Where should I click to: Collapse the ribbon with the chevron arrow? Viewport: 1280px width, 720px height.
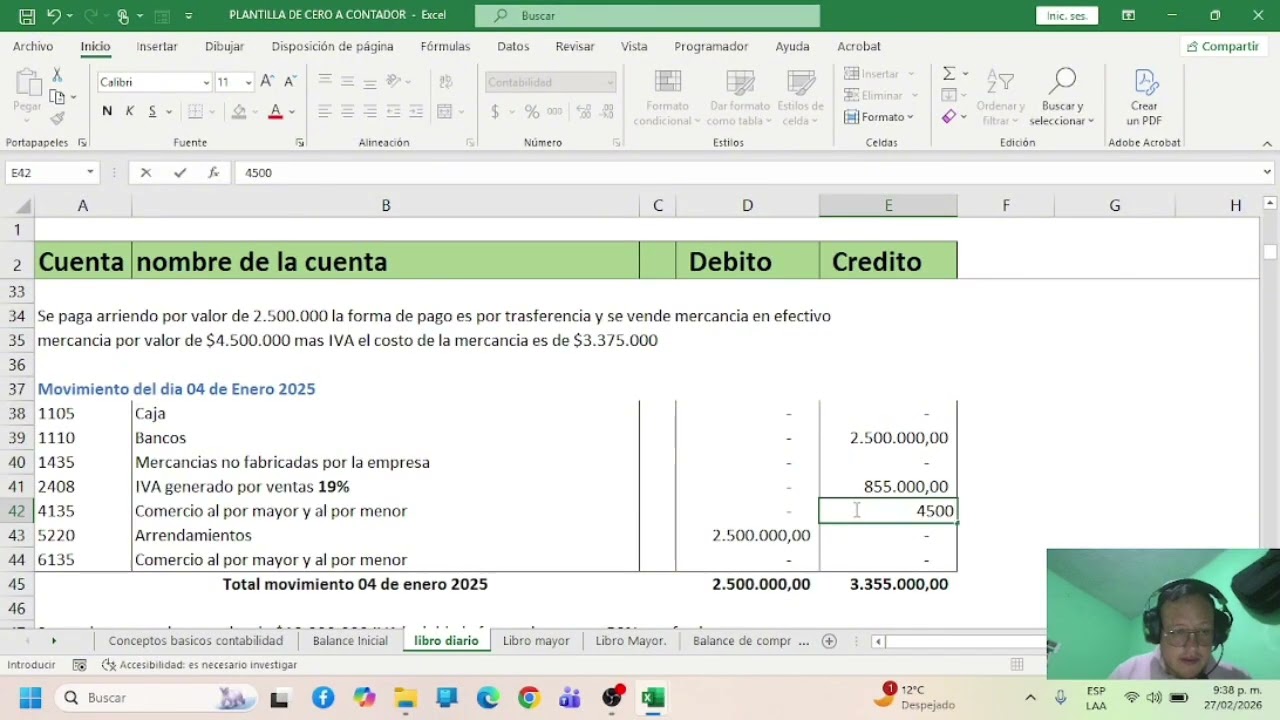click(1267, 144)
